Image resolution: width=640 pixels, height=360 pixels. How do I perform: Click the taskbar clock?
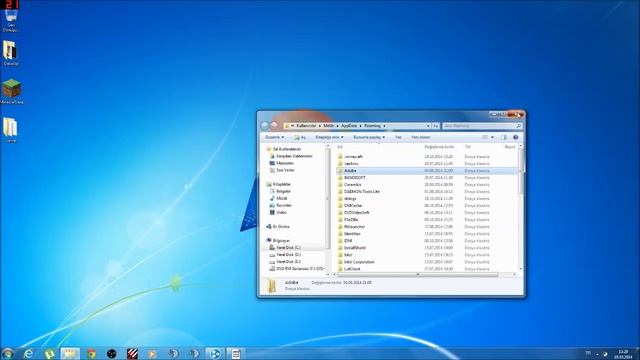pyautogui.click(x=623, y=354)
